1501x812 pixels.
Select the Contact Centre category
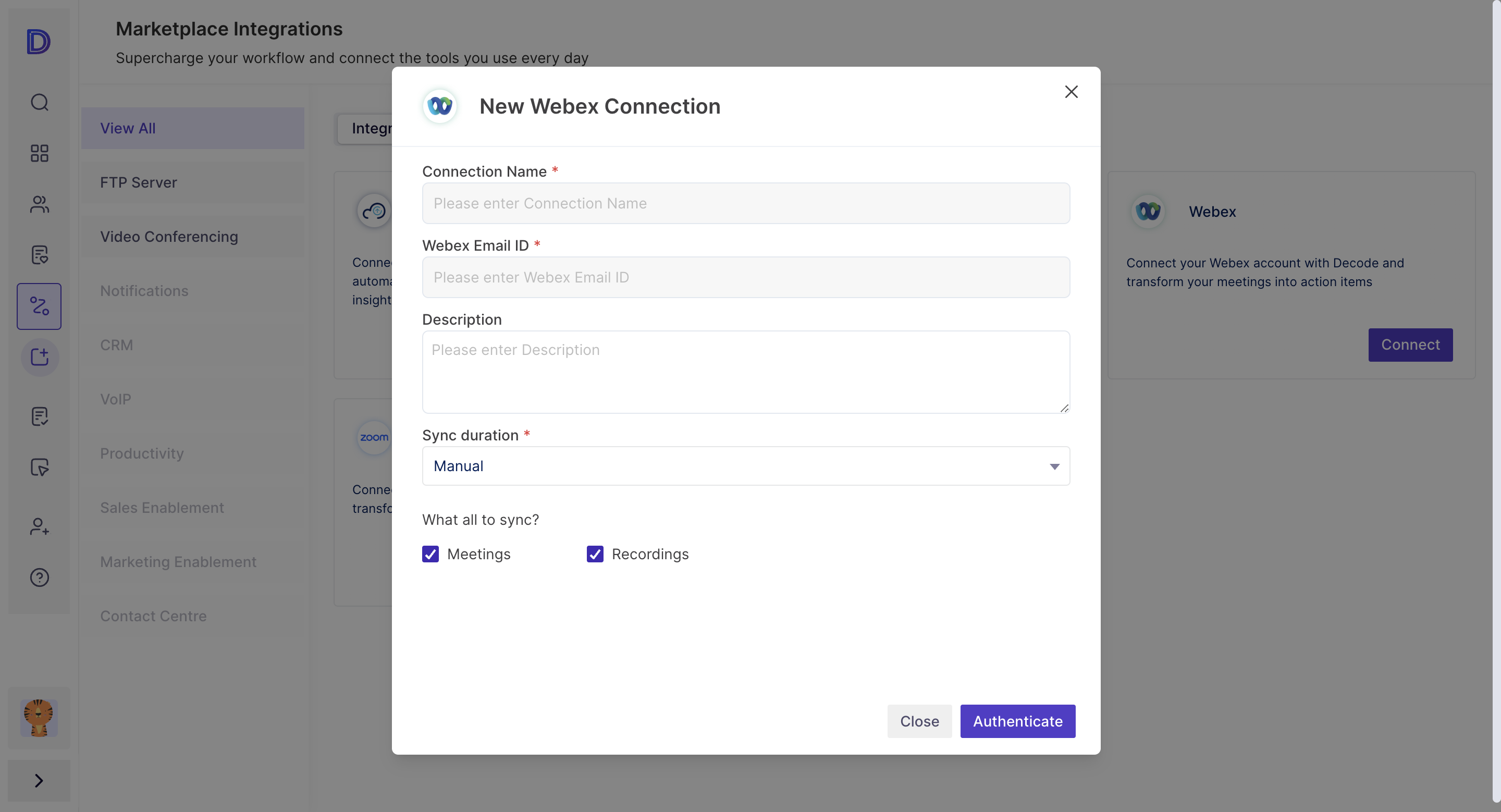tap(192, 616)
